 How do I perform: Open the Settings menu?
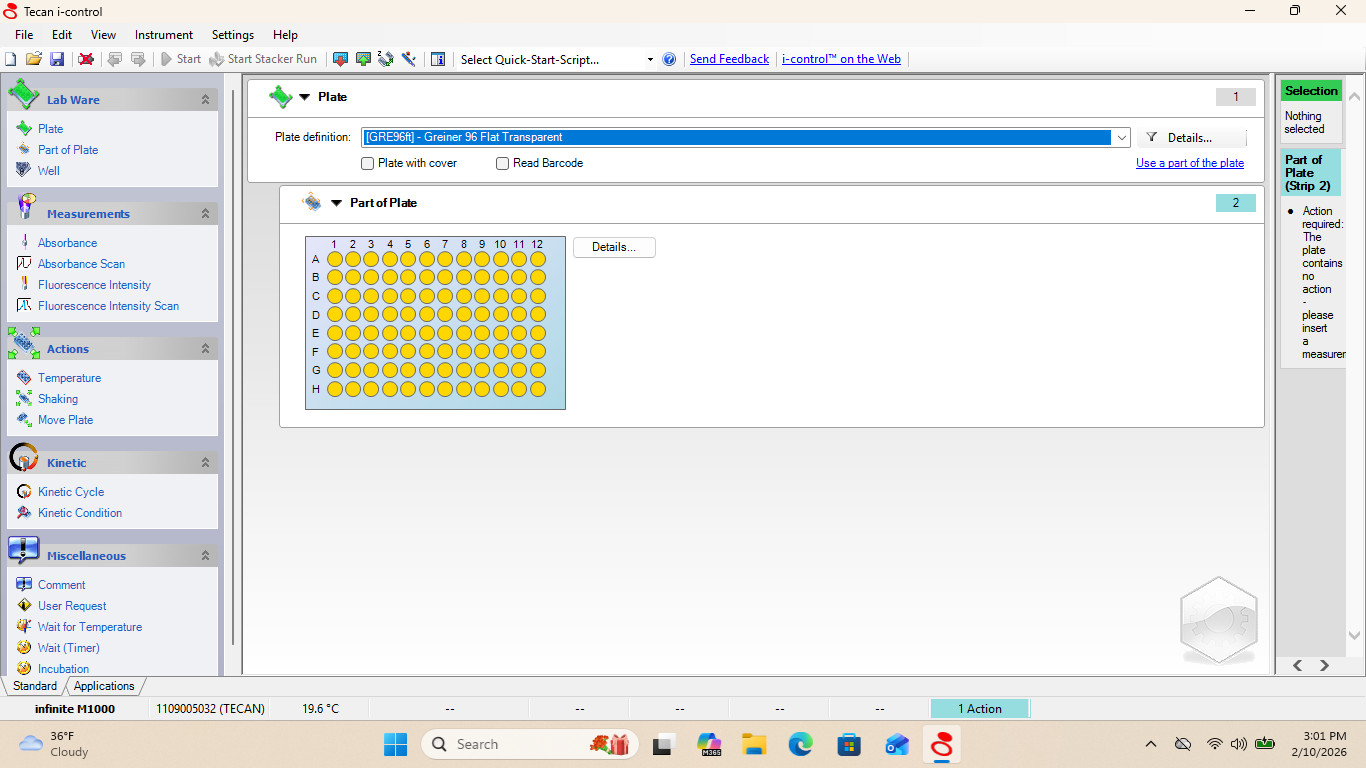click(x=233, y=35)
